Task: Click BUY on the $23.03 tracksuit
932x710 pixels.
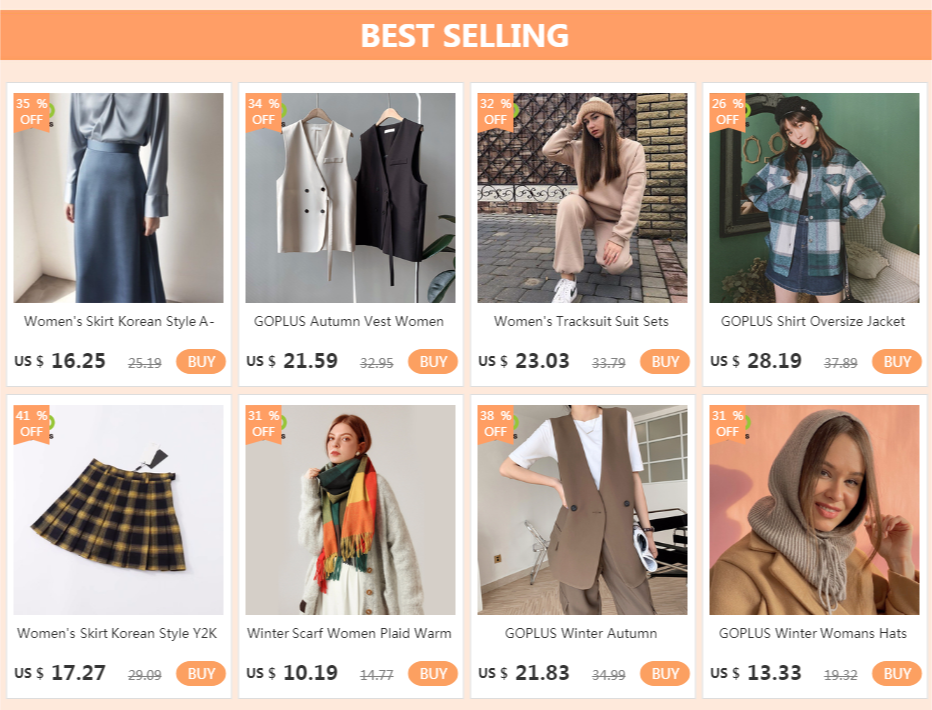Action: tap(665, 362)
